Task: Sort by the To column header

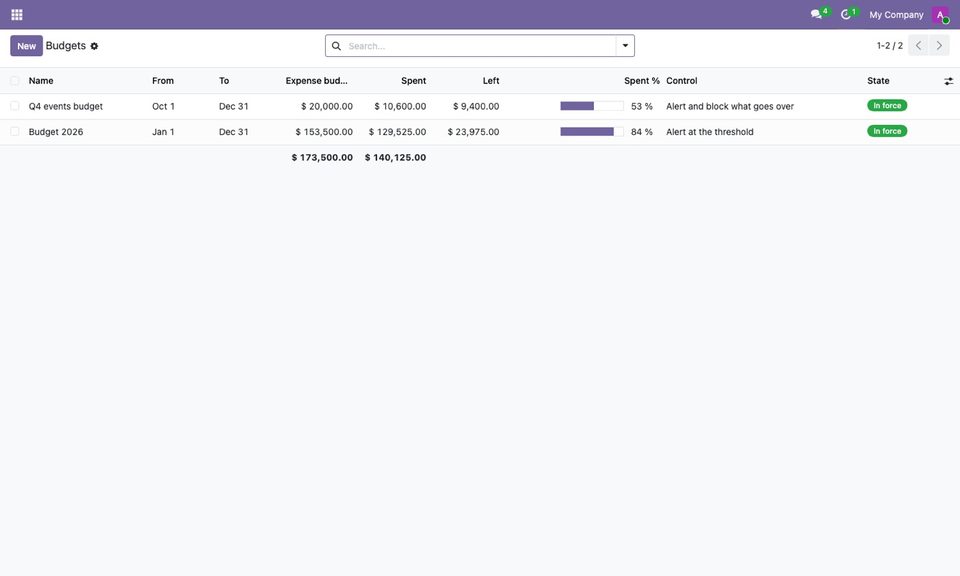Action: [x=224, y=81]
